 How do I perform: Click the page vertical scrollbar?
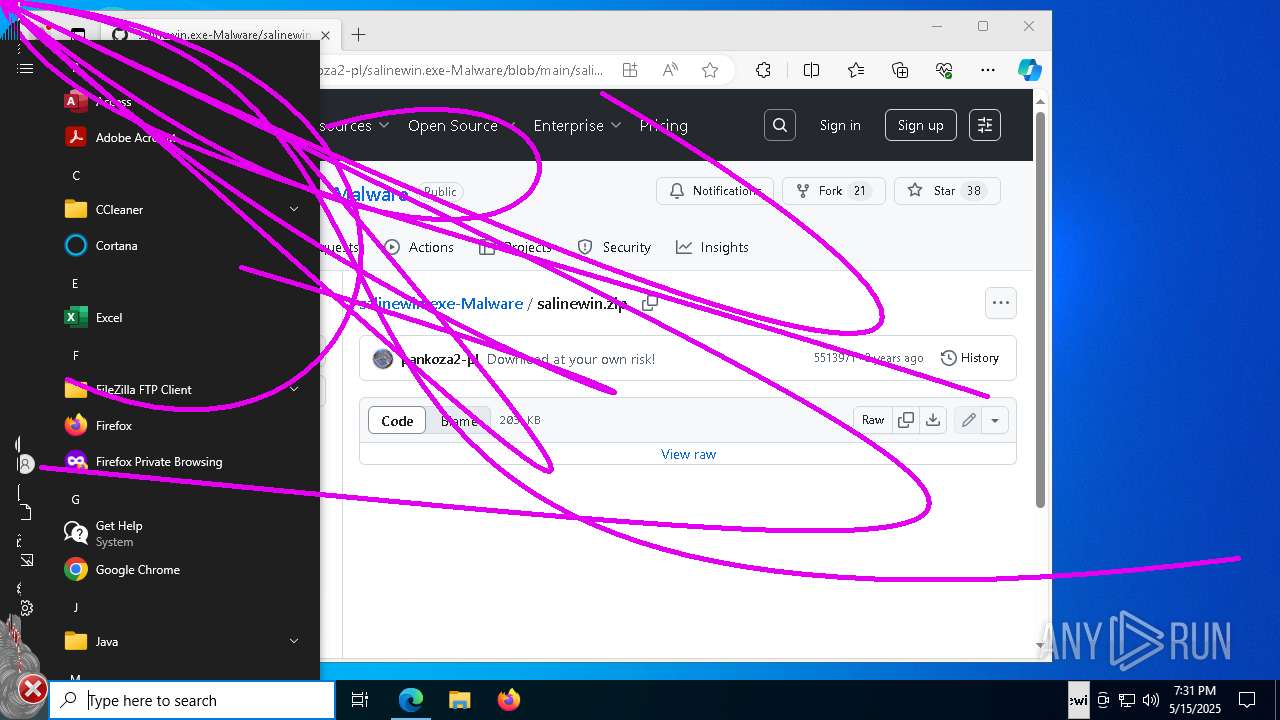[x=1040, y=309]
